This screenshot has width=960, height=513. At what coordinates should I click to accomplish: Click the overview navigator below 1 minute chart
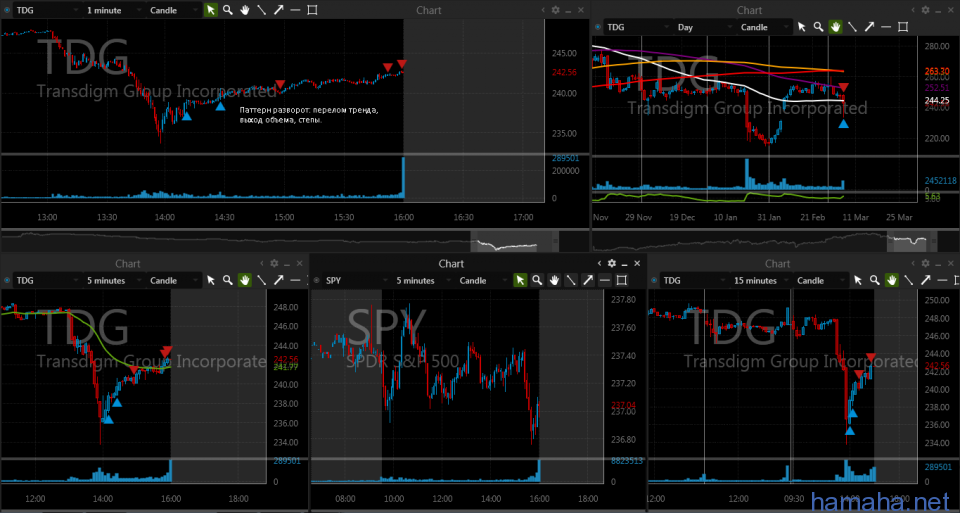point(280,241)
